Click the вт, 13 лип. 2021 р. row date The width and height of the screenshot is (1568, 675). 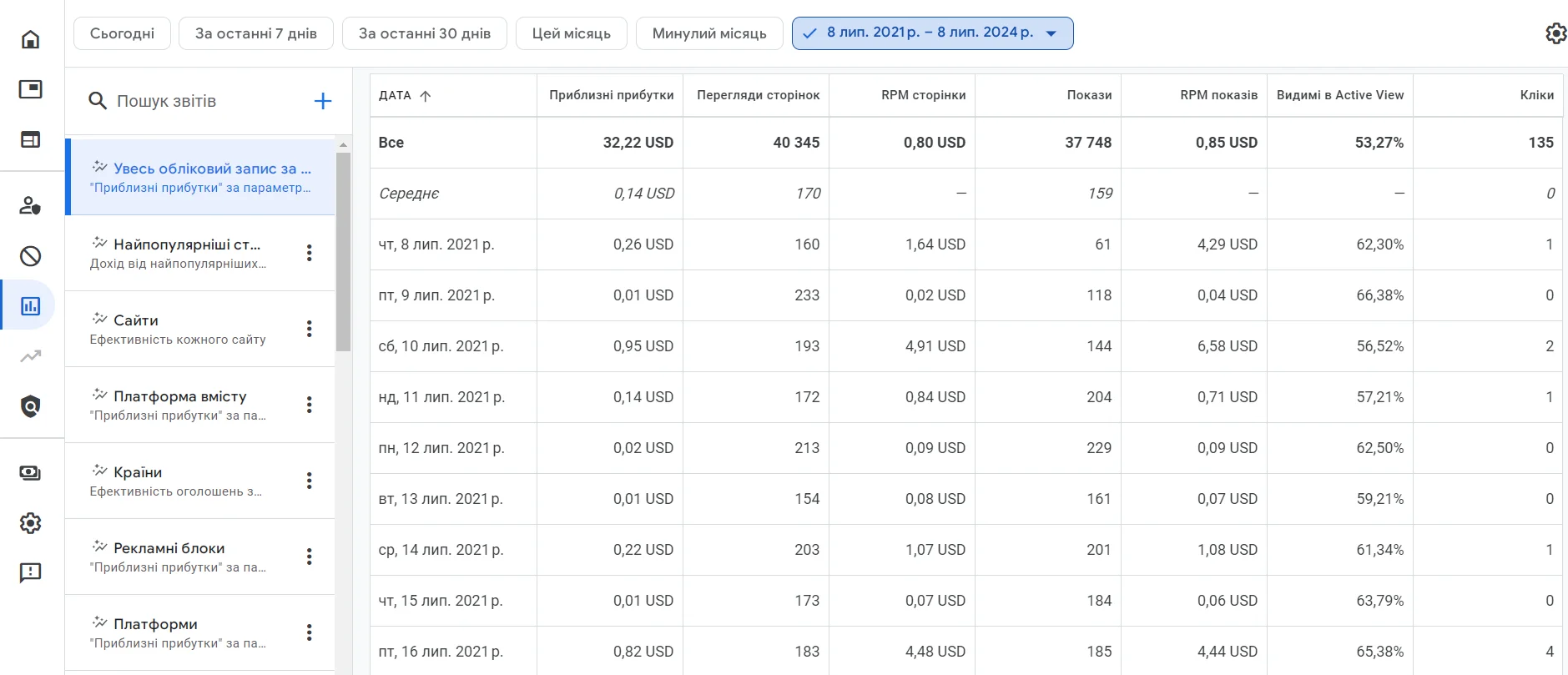[441, 499]
